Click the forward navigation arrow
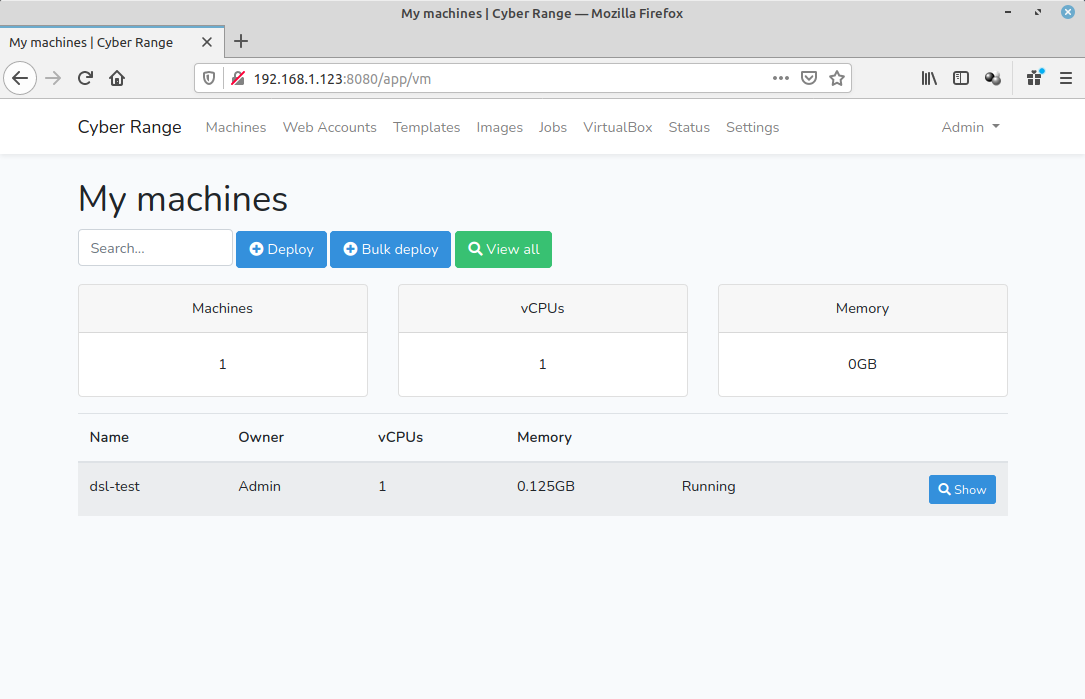1085x699 pixels. 53,78
